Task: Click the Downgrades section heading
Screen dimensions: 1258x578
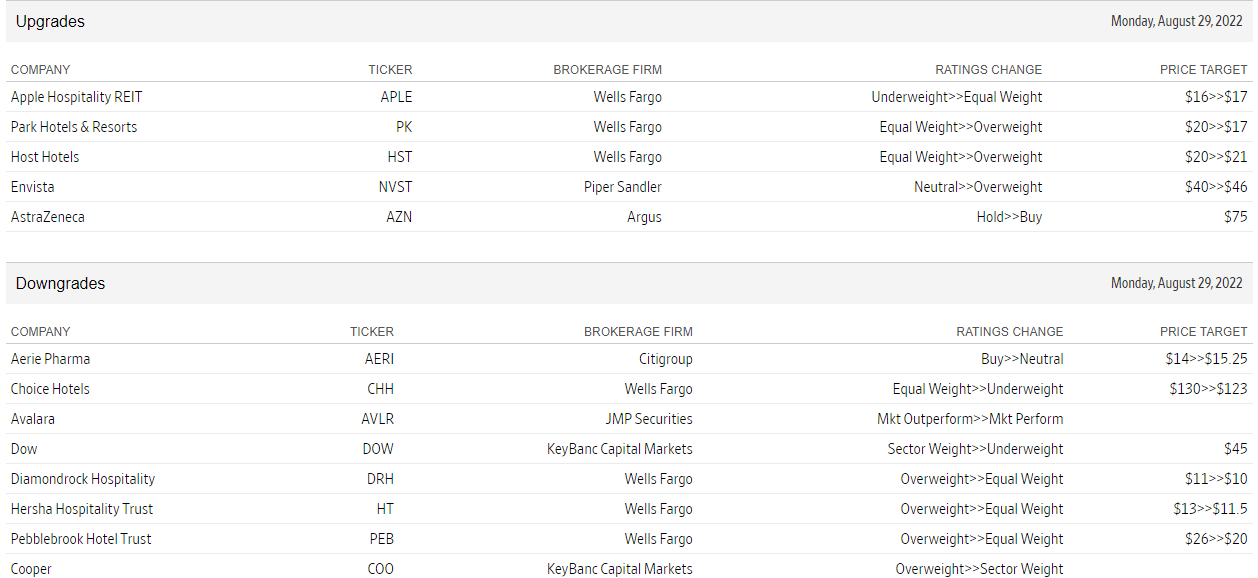Action: 60,283
